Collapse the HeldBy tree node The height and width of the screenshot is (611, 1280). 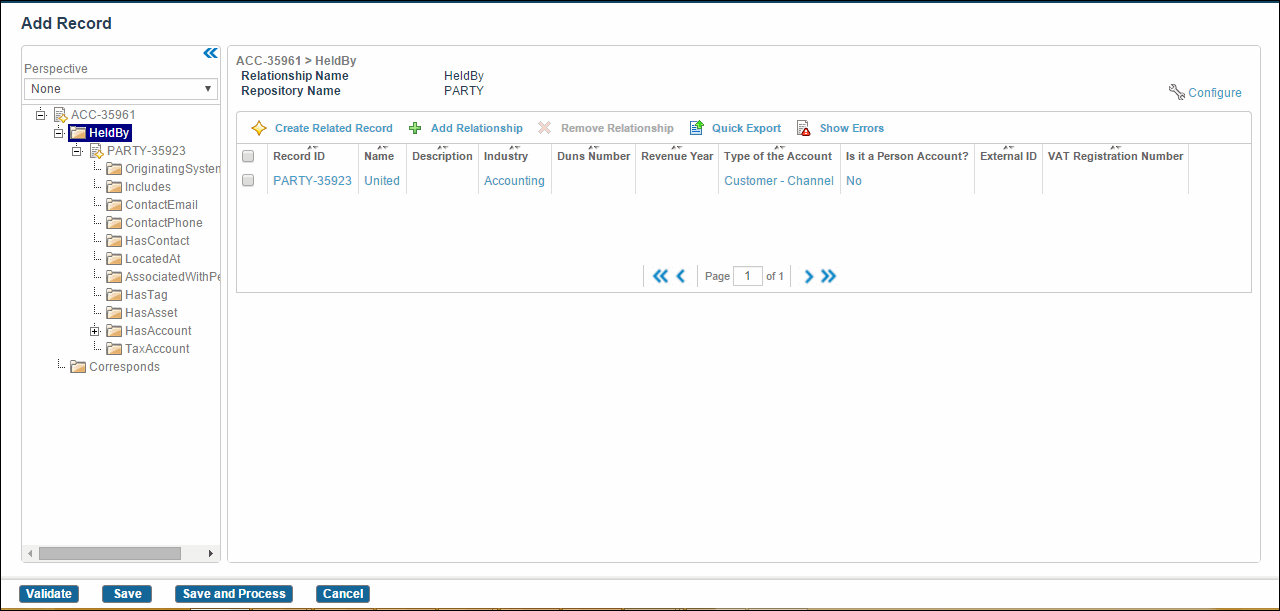click(59, 133)
